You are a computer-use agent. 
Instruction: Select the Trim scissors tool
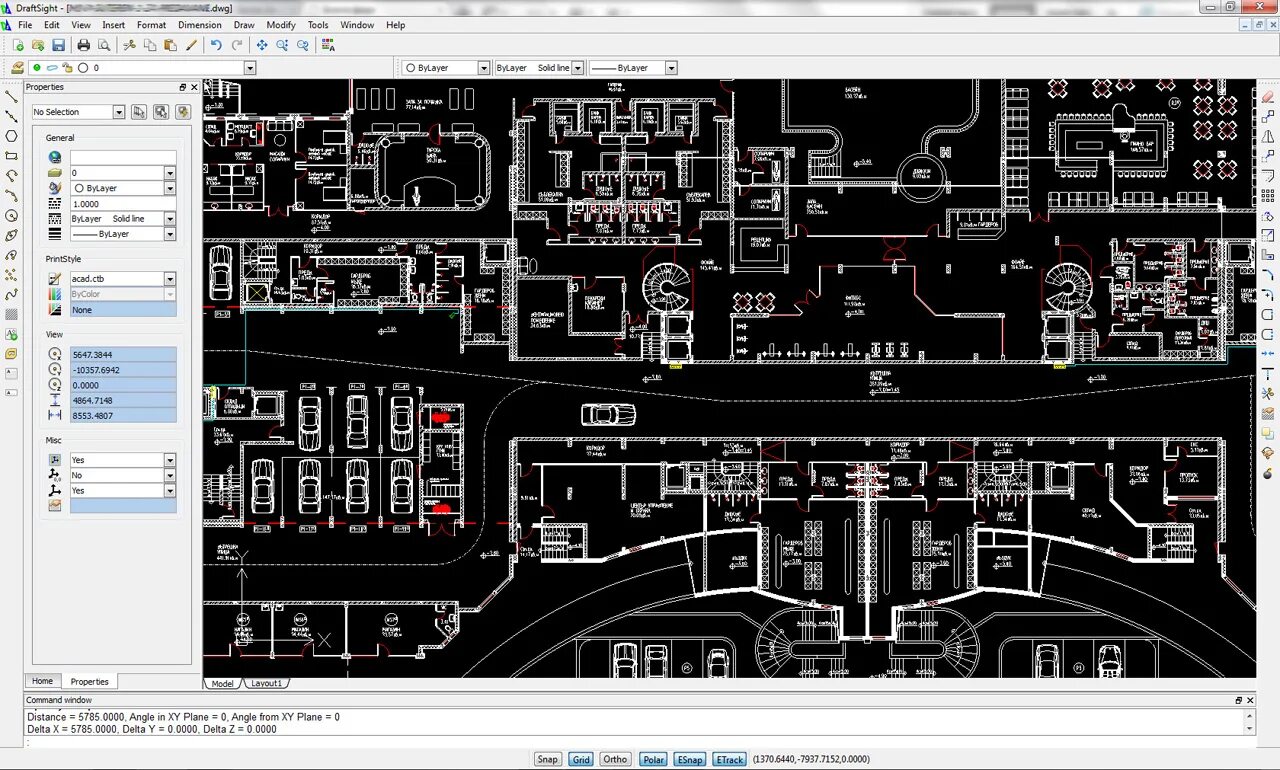(x=1268, y=393)
